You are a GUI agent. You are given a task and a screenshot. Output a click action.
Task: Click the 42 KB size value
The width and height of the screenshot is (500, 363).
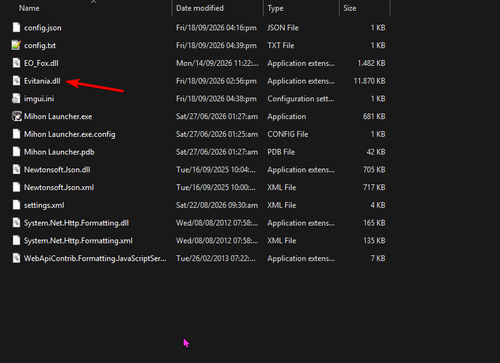(376, 152)
